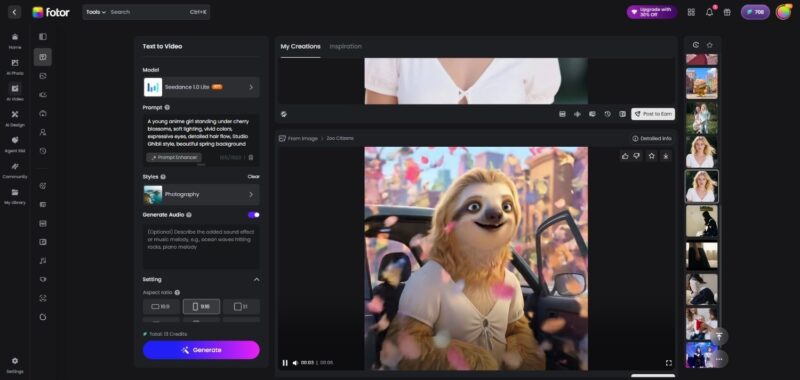The image size is (800, 380).
Task: Click the scroll-to-top floating button
Action: pos(719,336)
